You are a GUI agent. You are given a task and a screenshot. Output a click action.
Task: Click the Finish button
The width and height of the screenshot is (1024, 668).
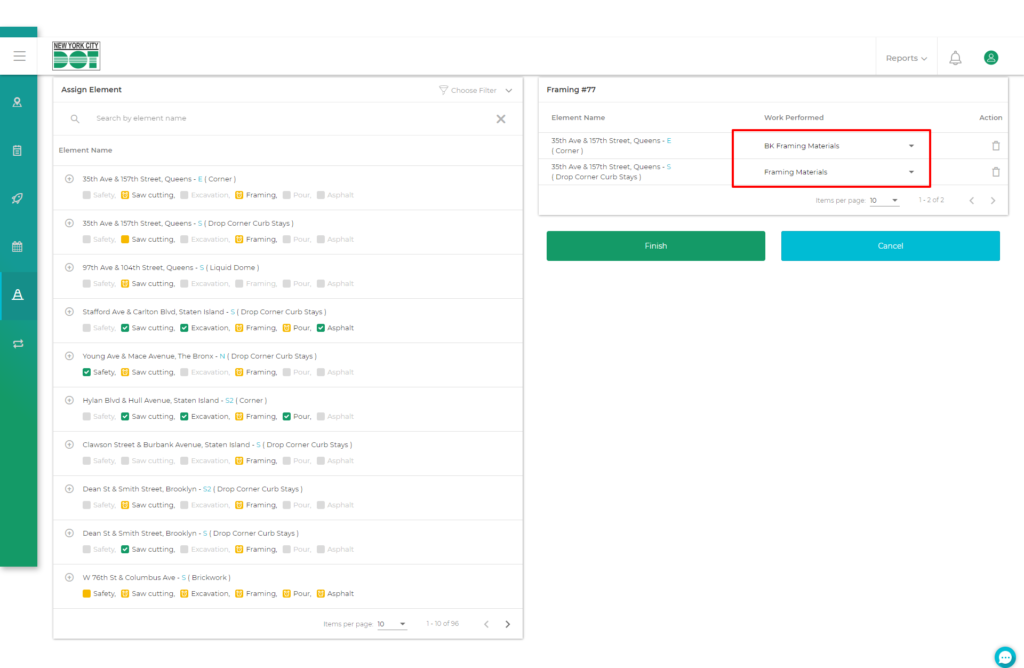point(655,246)
